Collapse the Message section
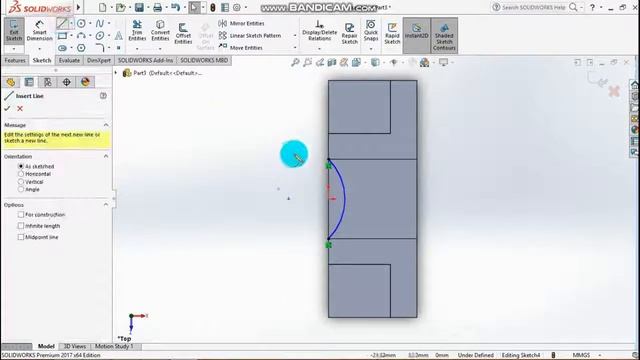 [106, 125]
